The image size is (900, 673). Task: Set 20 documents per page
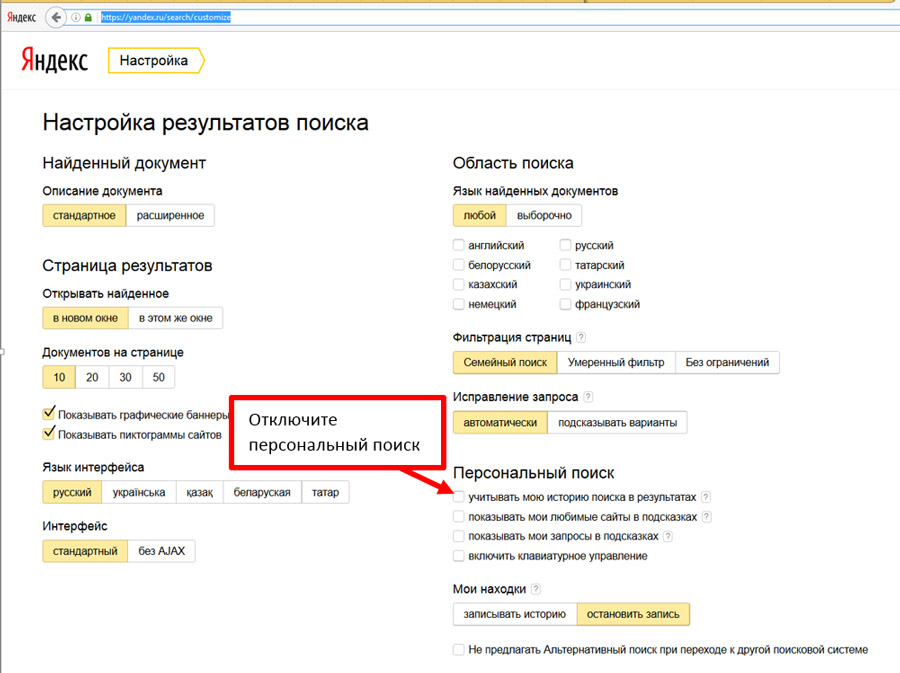point(92,377)
